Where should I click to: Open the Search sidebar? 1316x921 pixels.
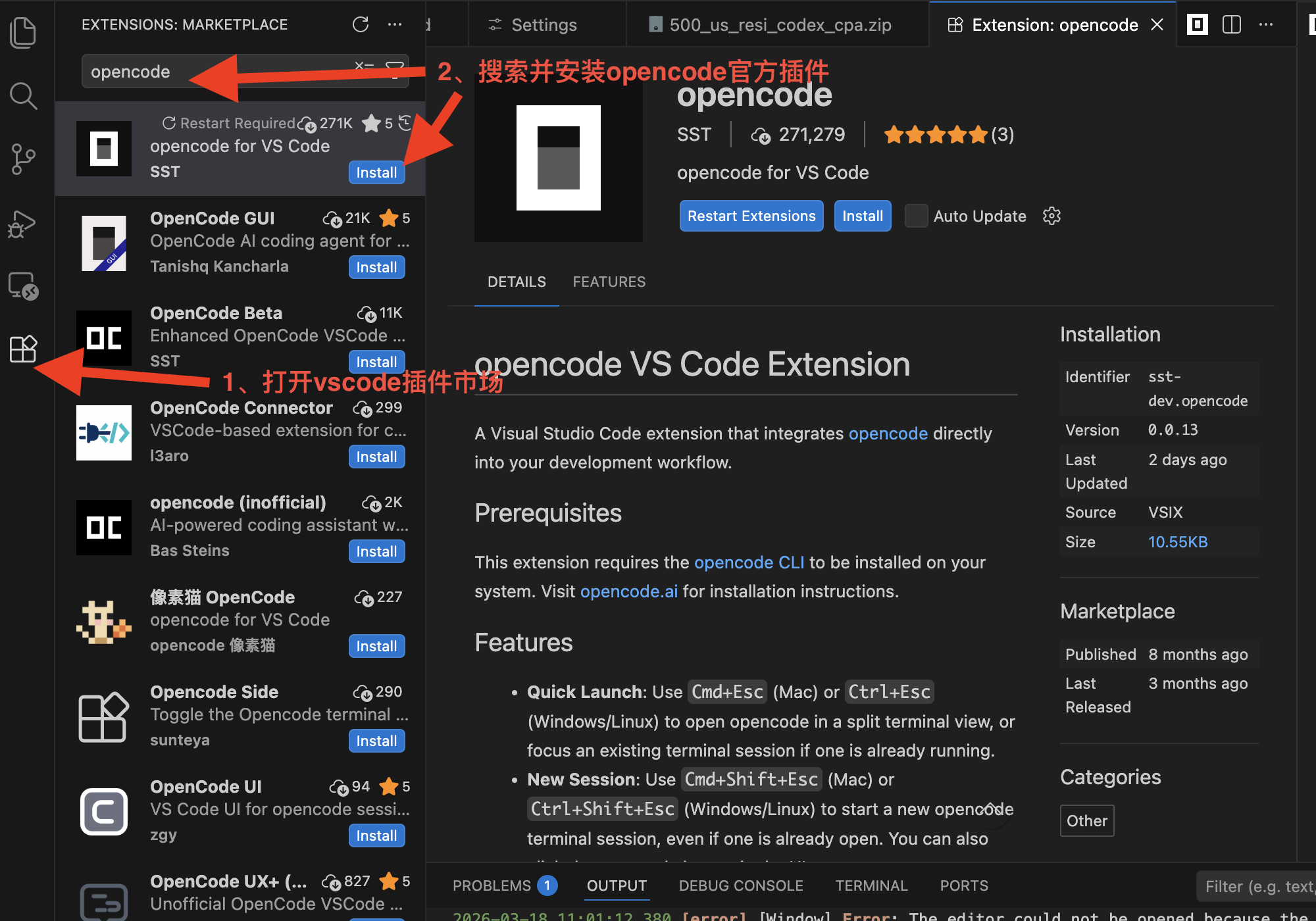(23, 95)
